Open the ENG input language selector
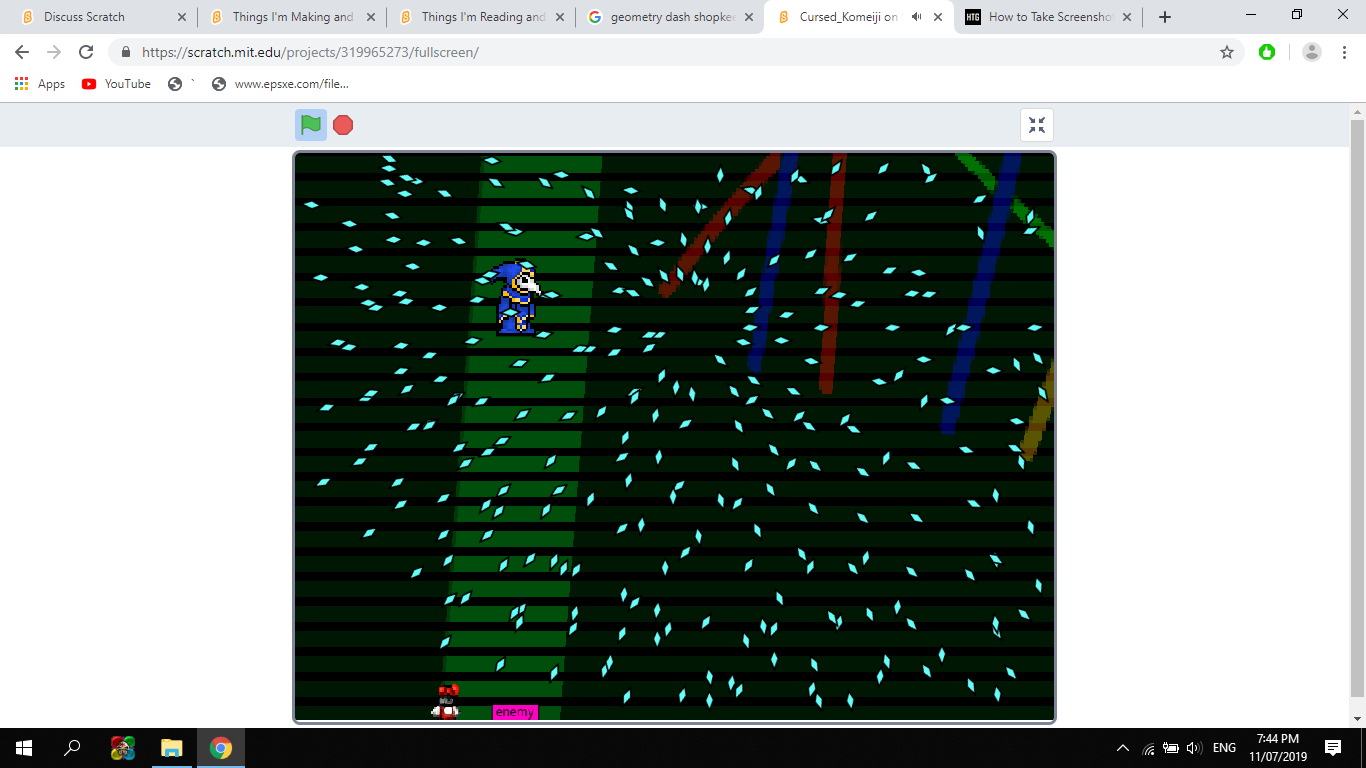The width and height of the screenshot is (1366, 768). pyautogui.click(x=1224, y=748)
